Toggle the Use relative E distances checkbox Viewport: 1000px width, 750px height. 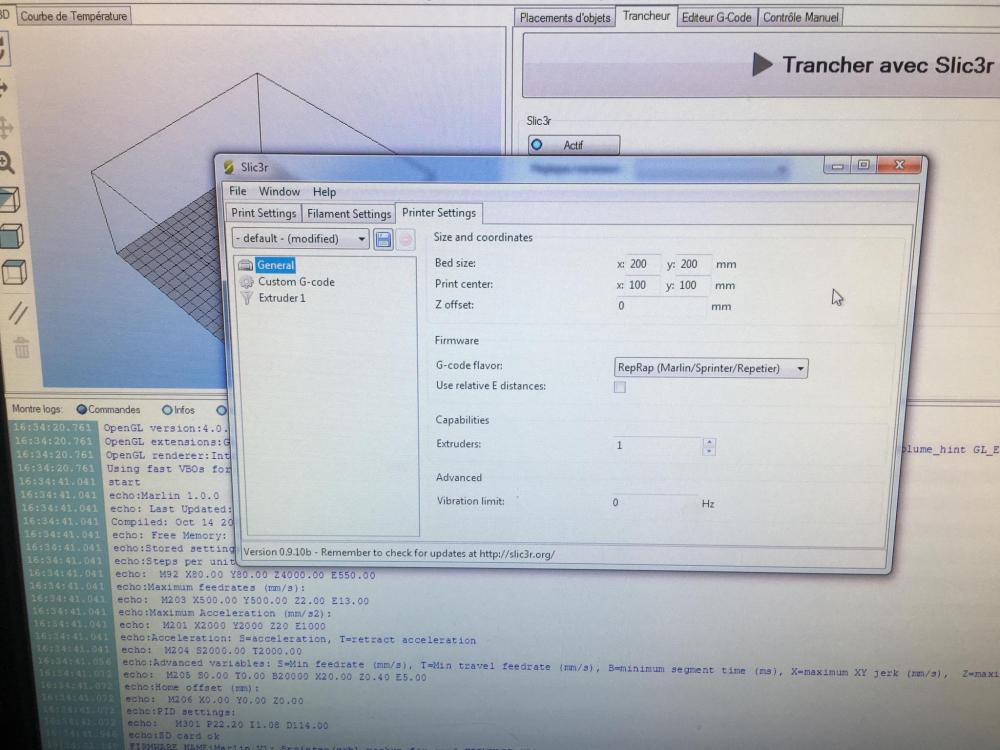tap(619, 387)
